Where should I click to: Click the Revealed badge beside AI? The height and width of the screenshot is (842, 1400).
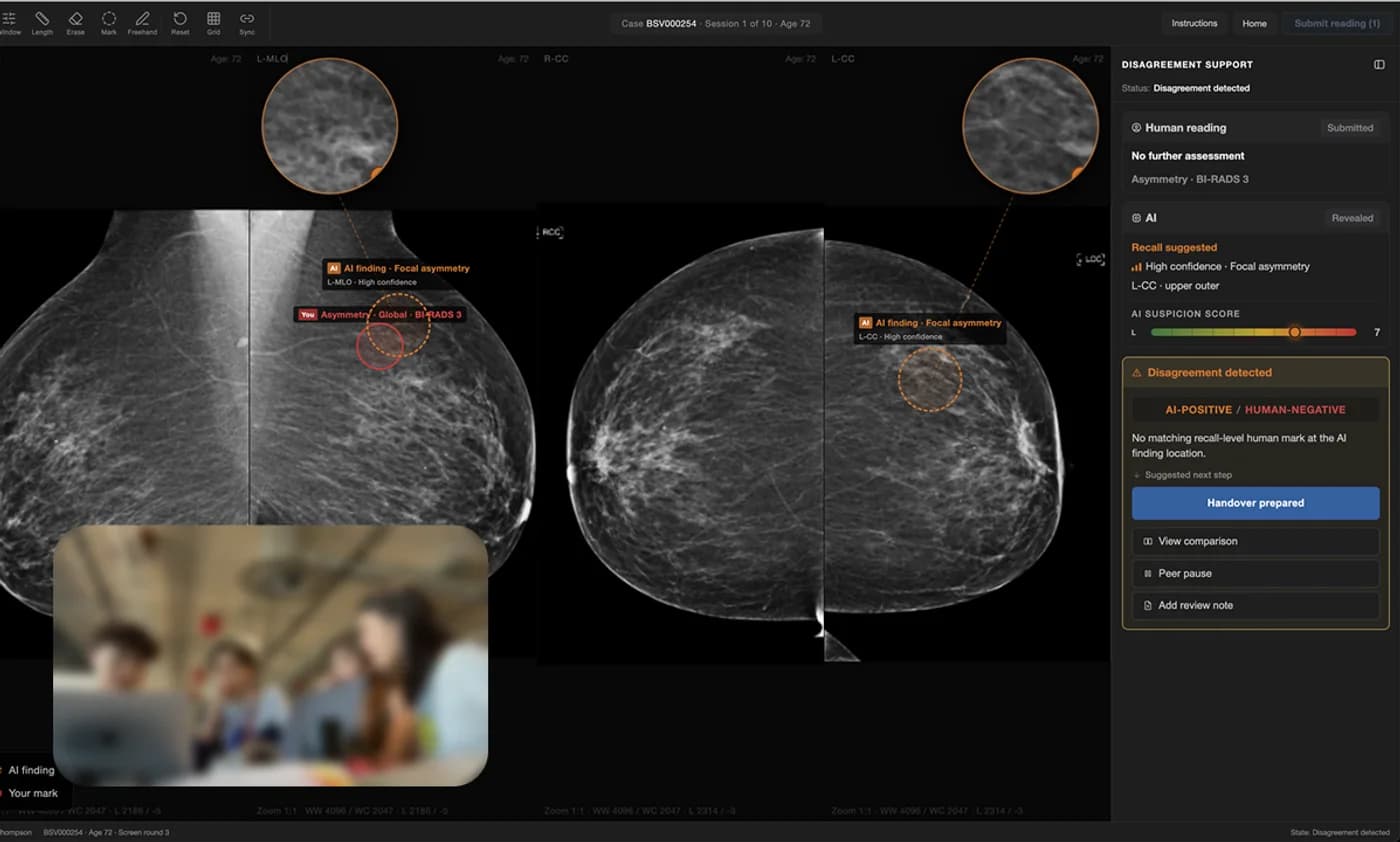pos(1352,217)
